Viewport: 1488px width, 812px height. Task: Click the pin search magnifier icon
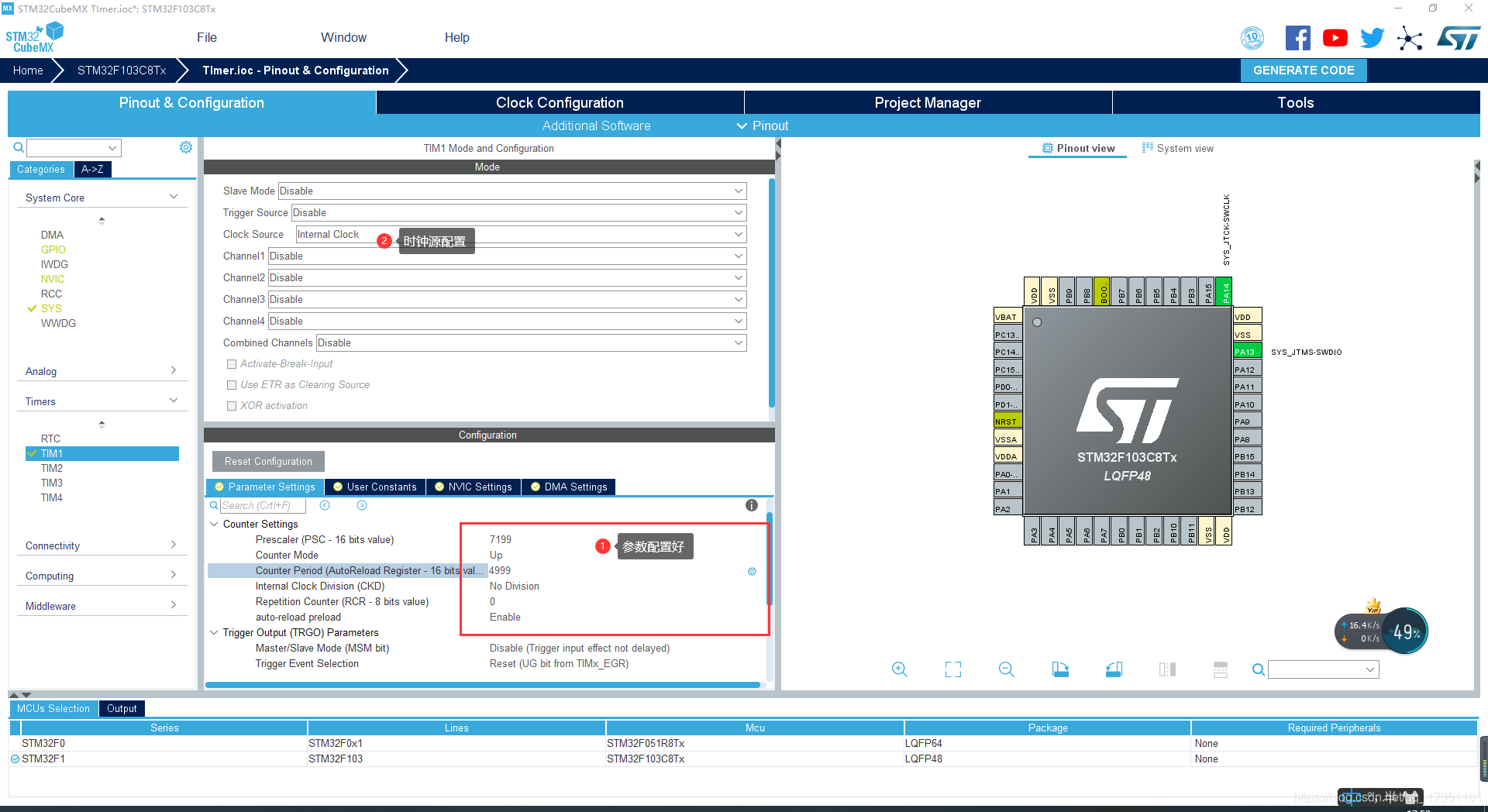pyautogui.click(x=1259, y=669)
